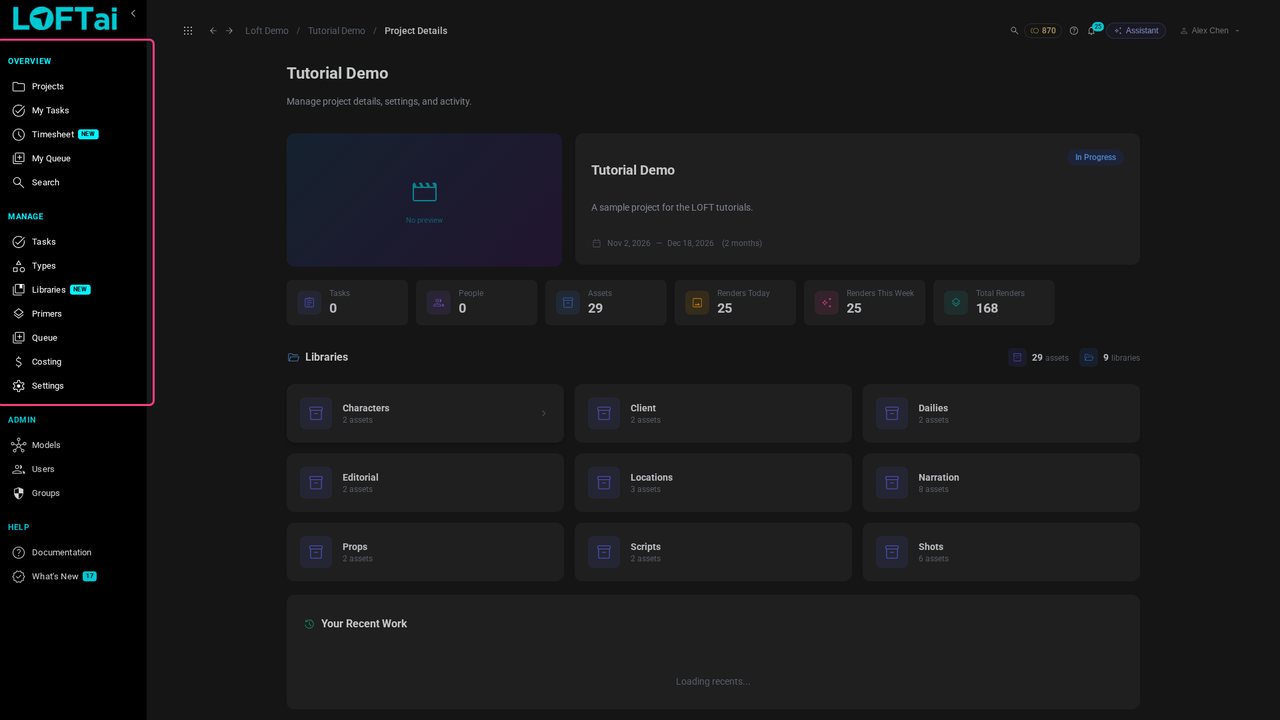Click the Costing dollar icon
Image resolution: width=1280 pixels, height=720 pixels.
(18, 362)
